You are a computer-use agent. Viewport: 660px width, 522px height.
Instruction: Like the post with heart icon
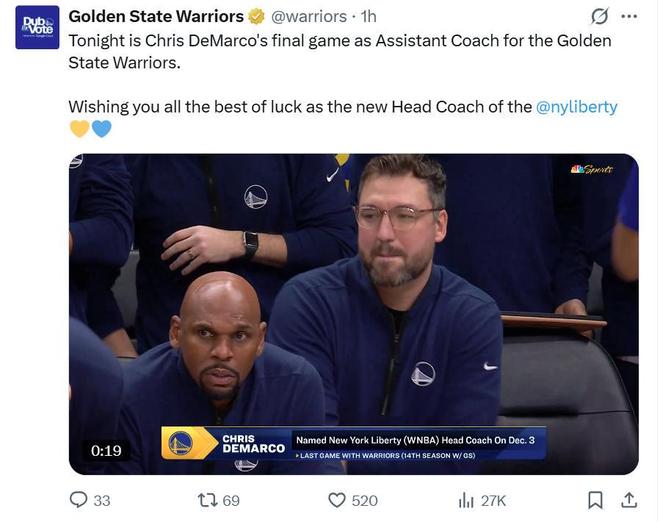337,499
